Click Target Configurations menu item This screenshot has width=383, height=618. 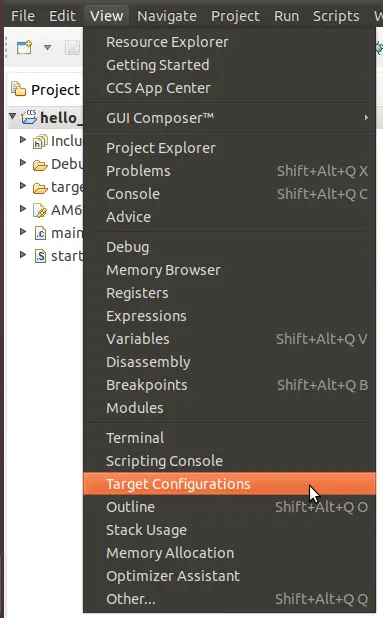(x=229, y=484)
